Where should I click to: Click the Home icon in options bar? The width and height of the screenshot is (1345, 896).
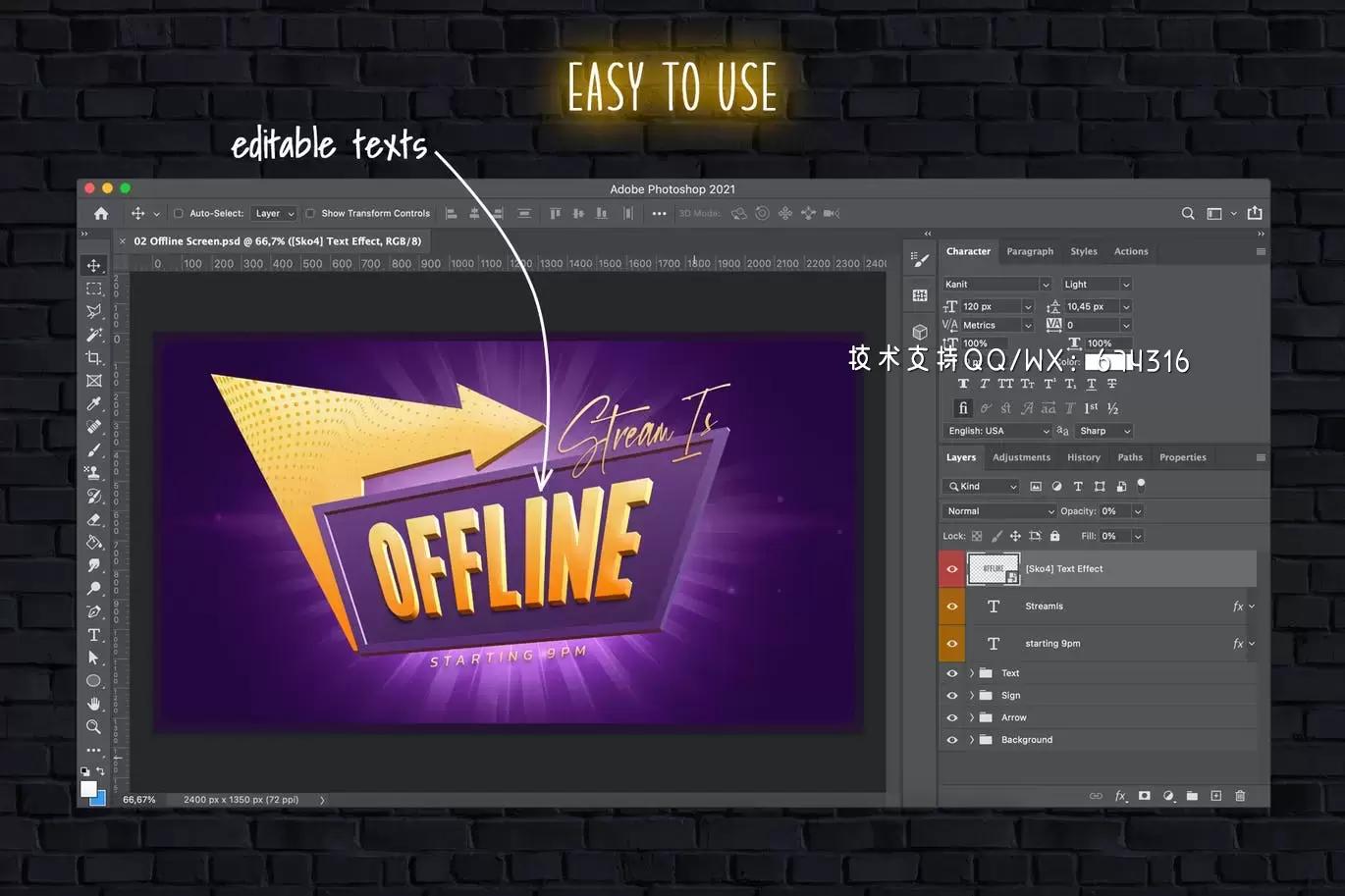101,213
